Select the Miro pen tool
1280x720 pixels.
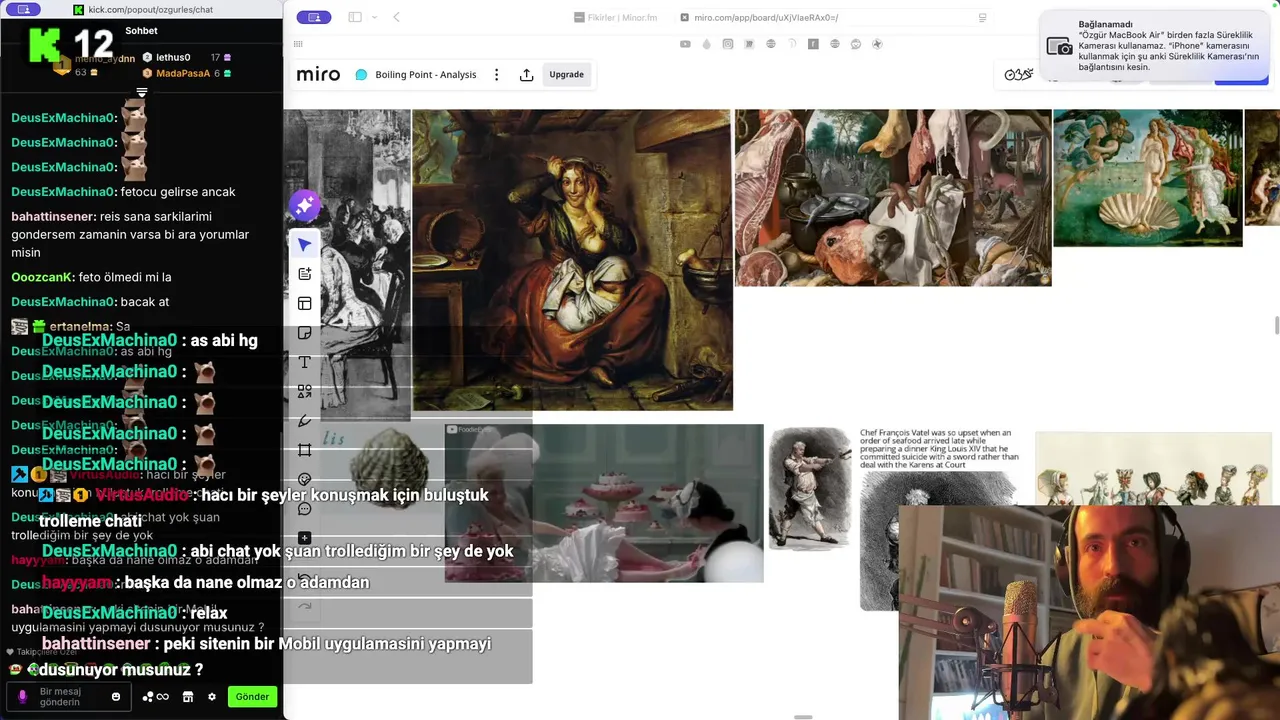click(x=305, y=421)
